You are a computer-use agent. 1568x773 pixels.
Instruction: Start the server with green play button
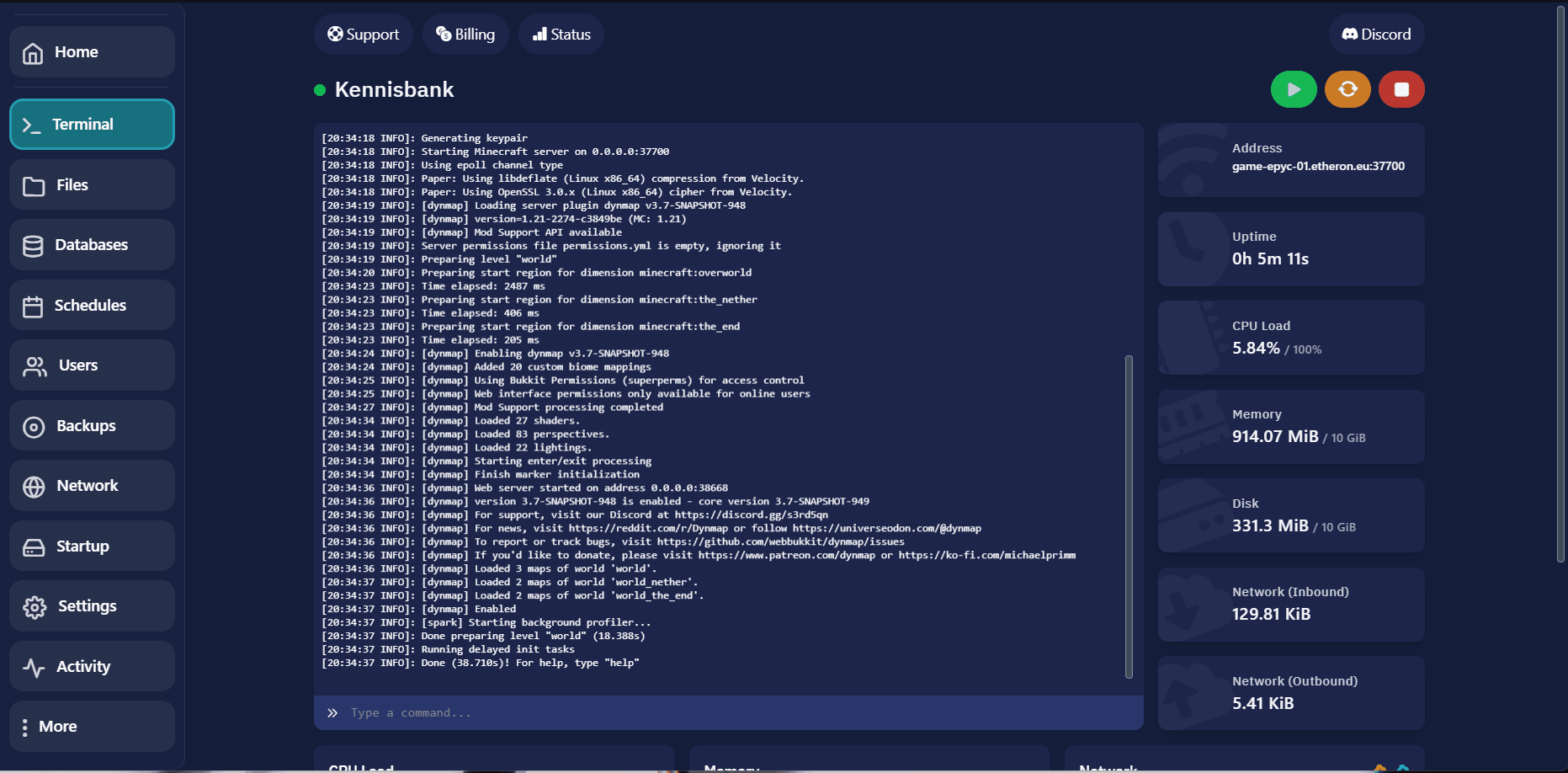[x=1293, y=89]
